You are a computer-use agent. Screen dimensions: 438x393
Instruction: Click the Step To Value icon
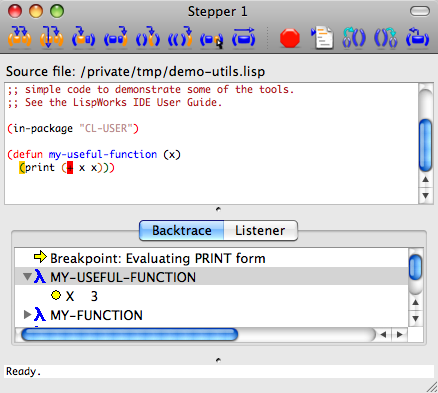click(x=115, y=38)
